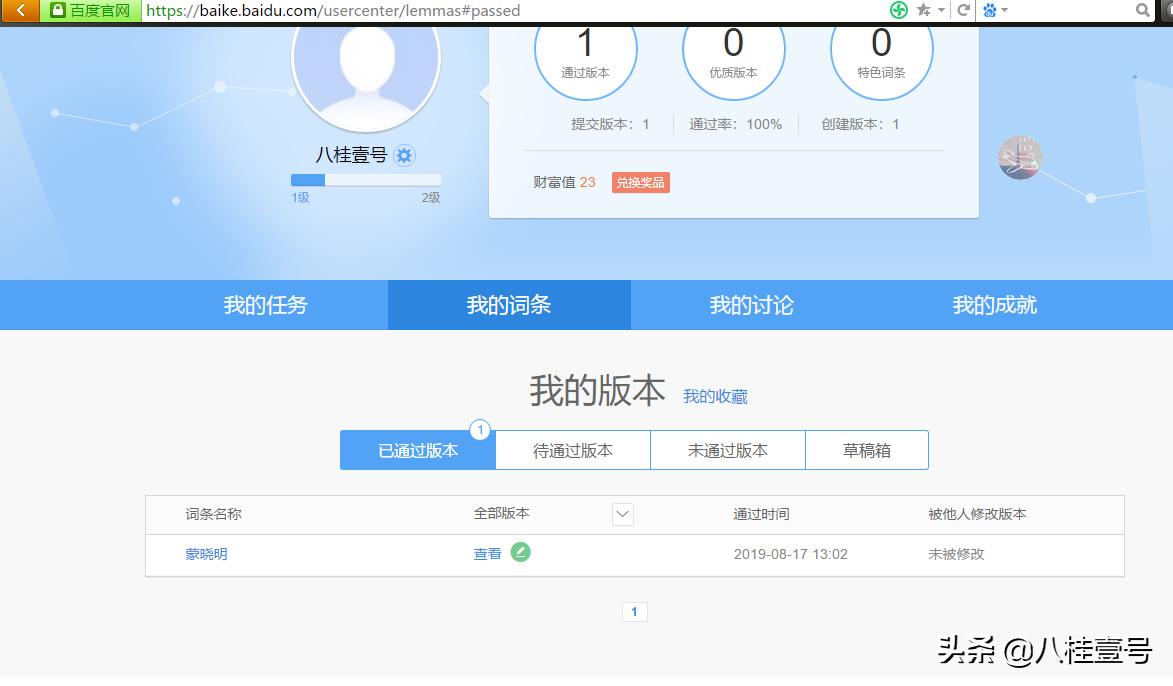
Task: Refresh the page with reload icon
Action: click(964, 10)
